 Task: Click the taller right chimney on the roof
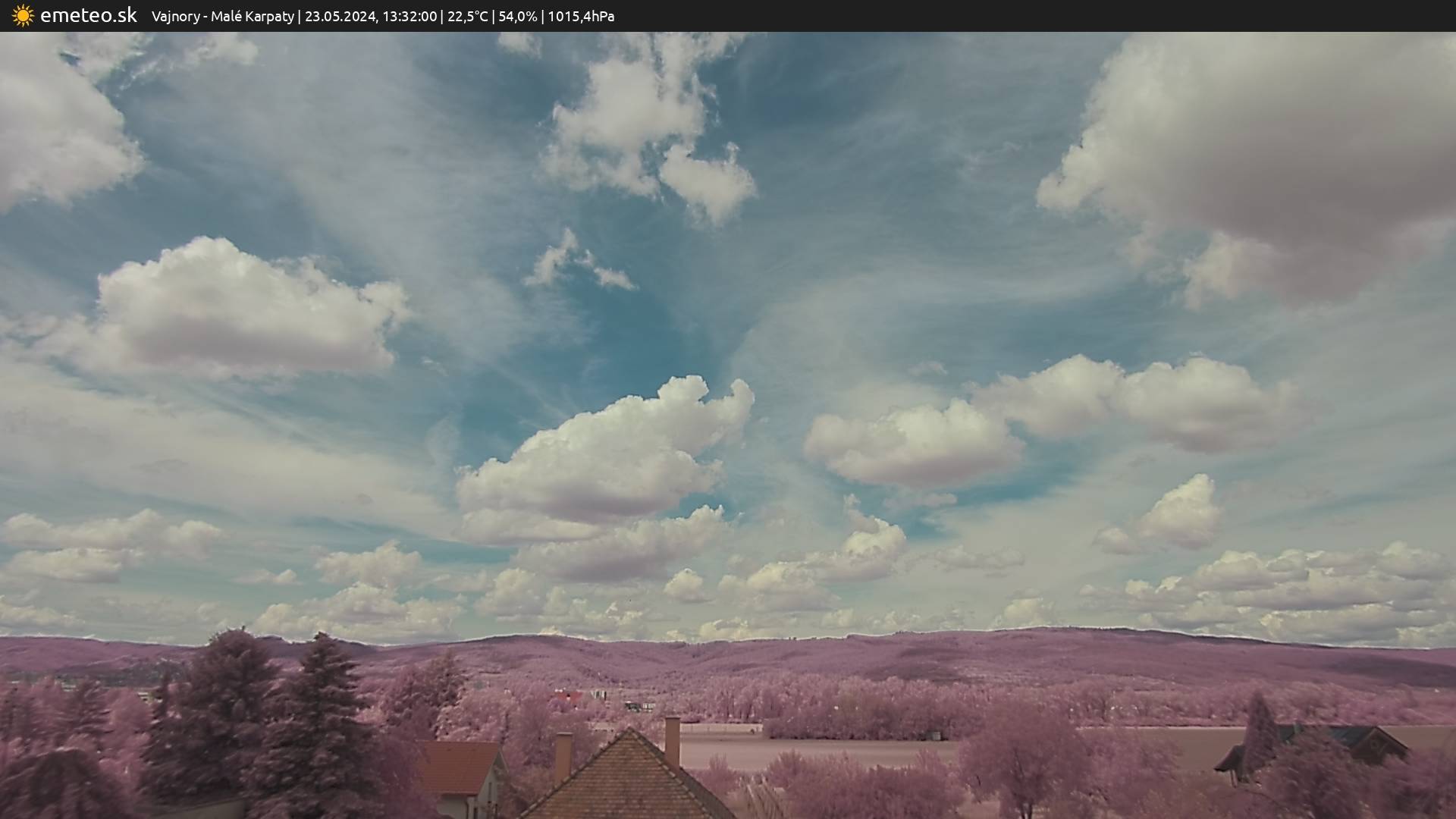(672, 741)
